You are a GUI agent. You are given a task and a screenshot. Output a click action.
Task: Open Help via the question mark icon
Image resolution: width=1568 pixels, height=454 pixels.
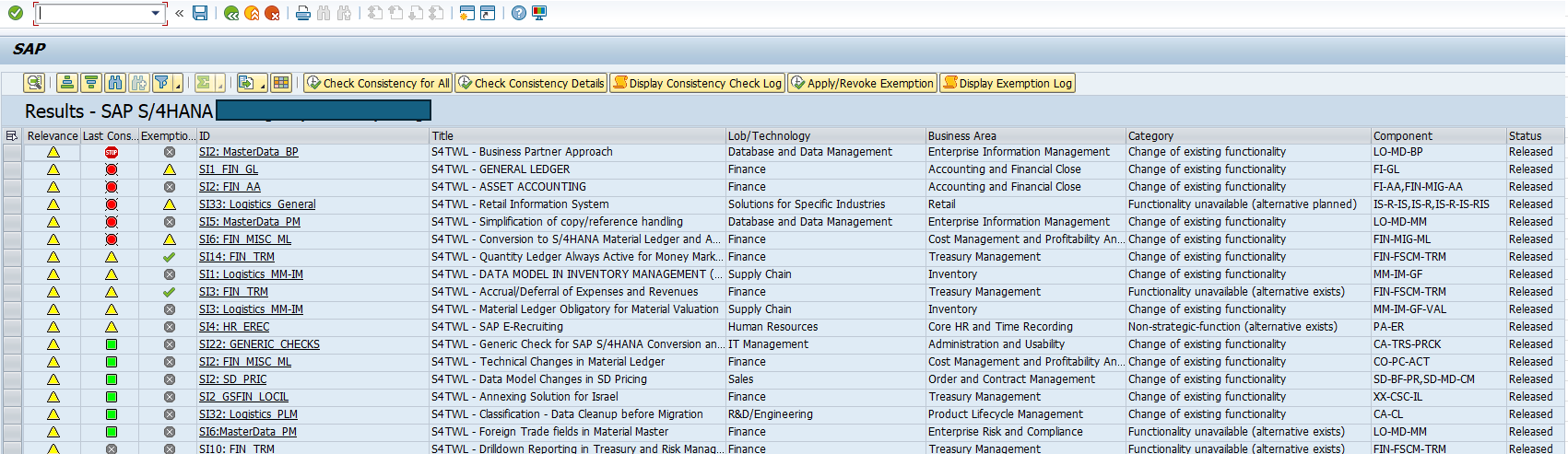519,13
